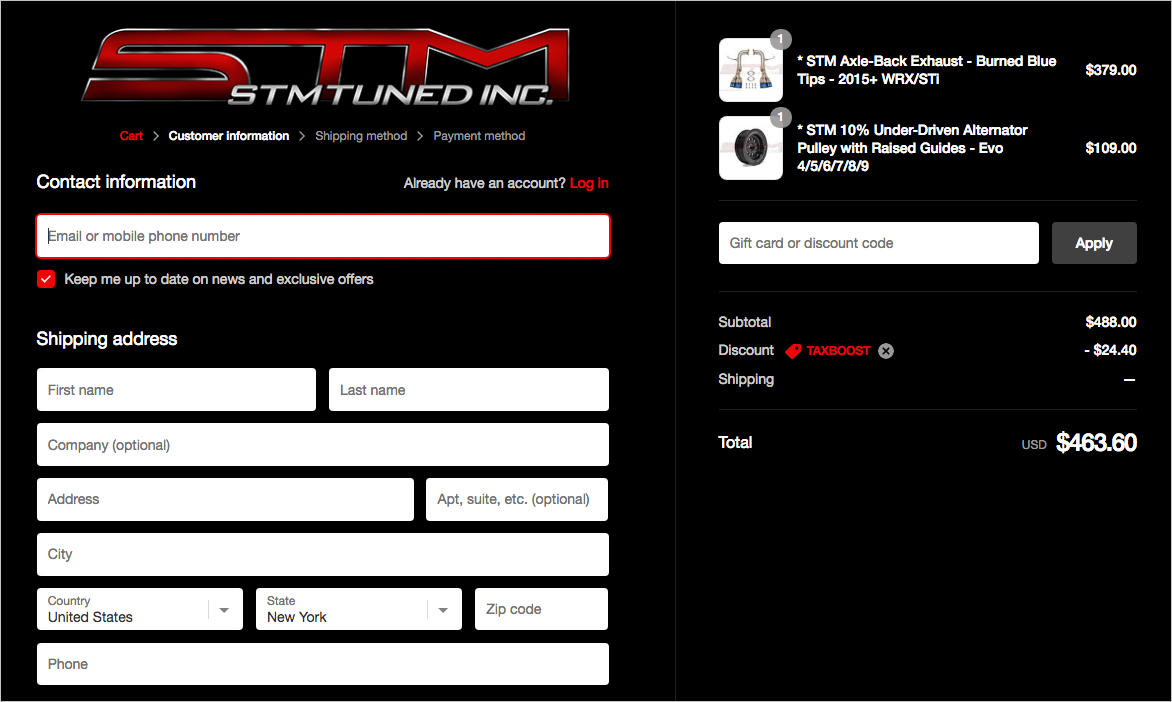Apply the gift card or discount code
The height and width of the screenshot is (702, 1172).
pyautogui.click(x=1094, y=243)
